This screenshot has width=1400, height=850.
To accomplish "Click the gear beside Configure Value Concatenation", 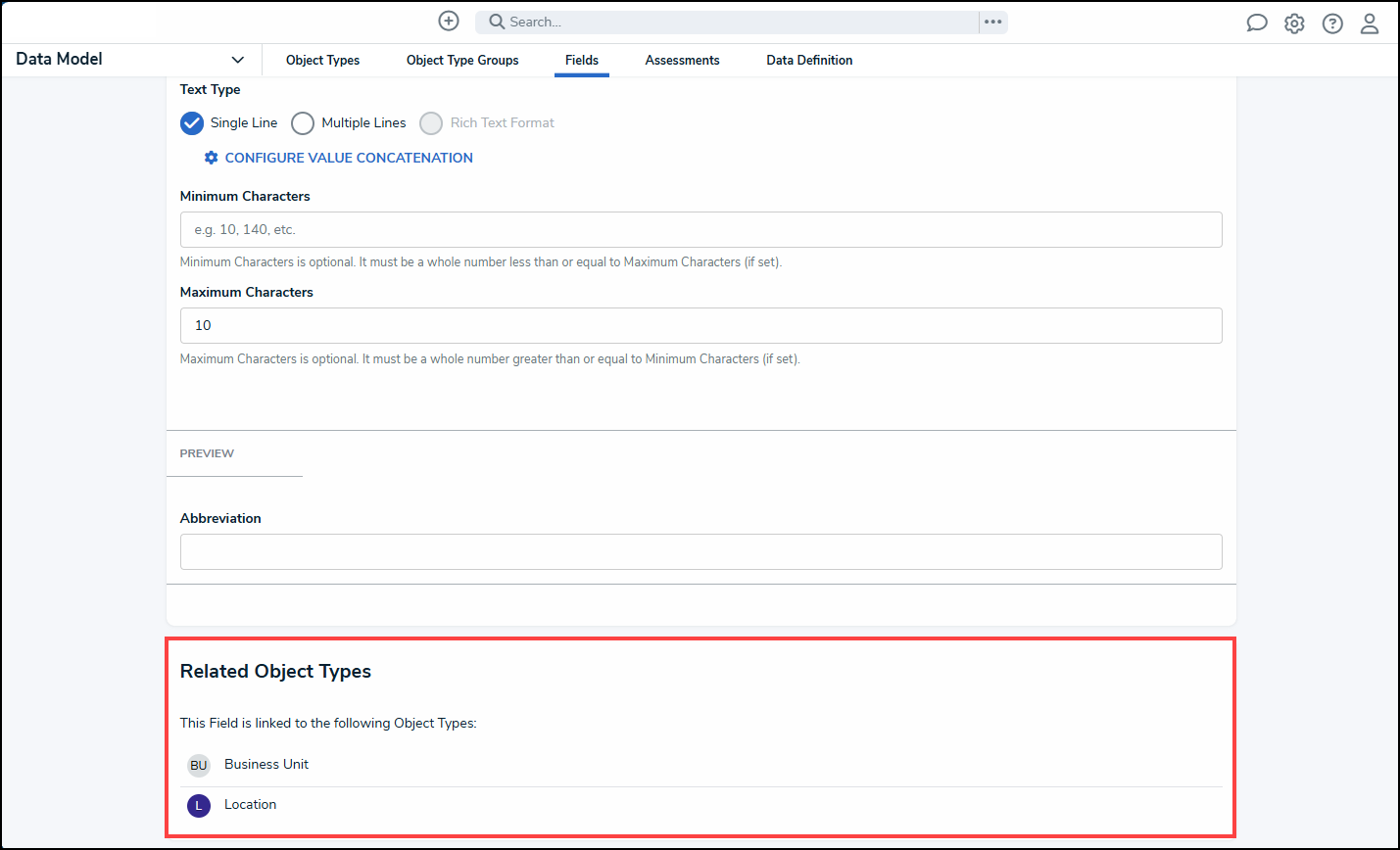I will [x=211, y=157].
